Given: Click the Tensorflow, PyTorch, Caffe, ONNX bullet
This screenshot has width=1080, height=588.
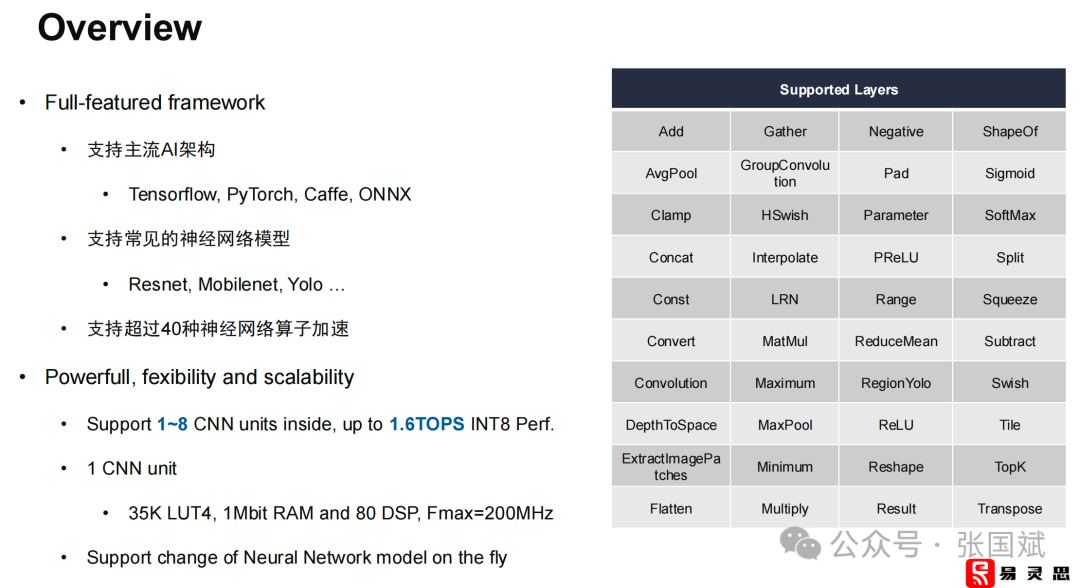Looking at the screenshot, I should [x=270, y=194].
